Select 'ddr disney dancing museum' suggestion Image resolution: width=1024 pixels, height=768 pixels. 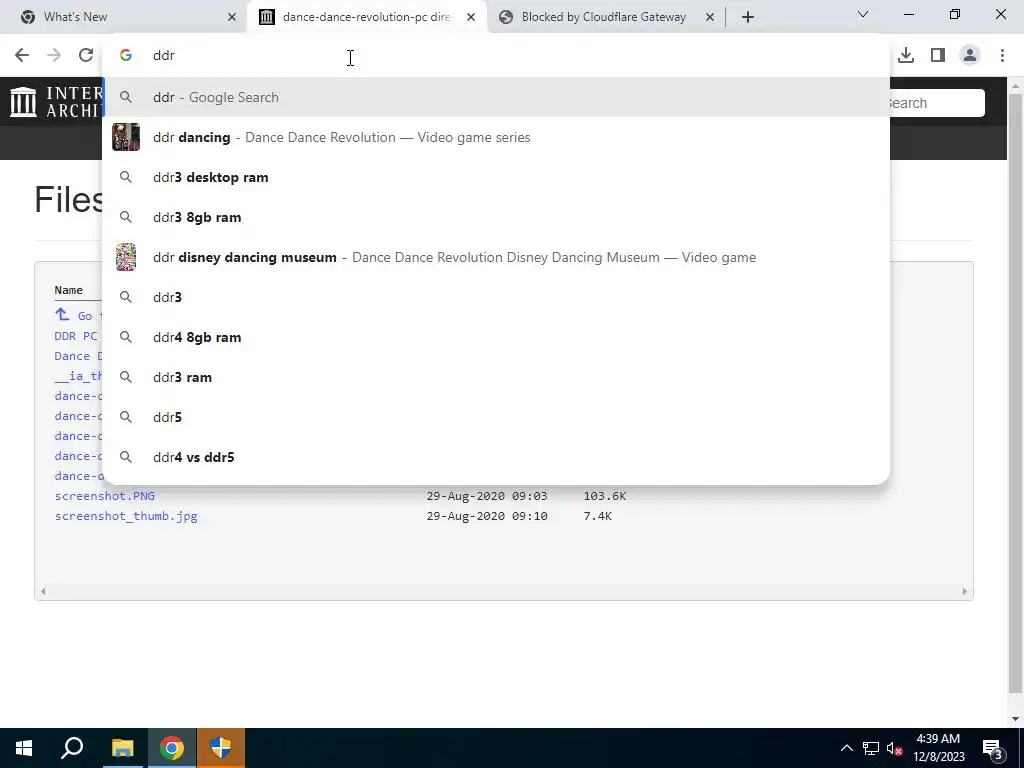496,257
